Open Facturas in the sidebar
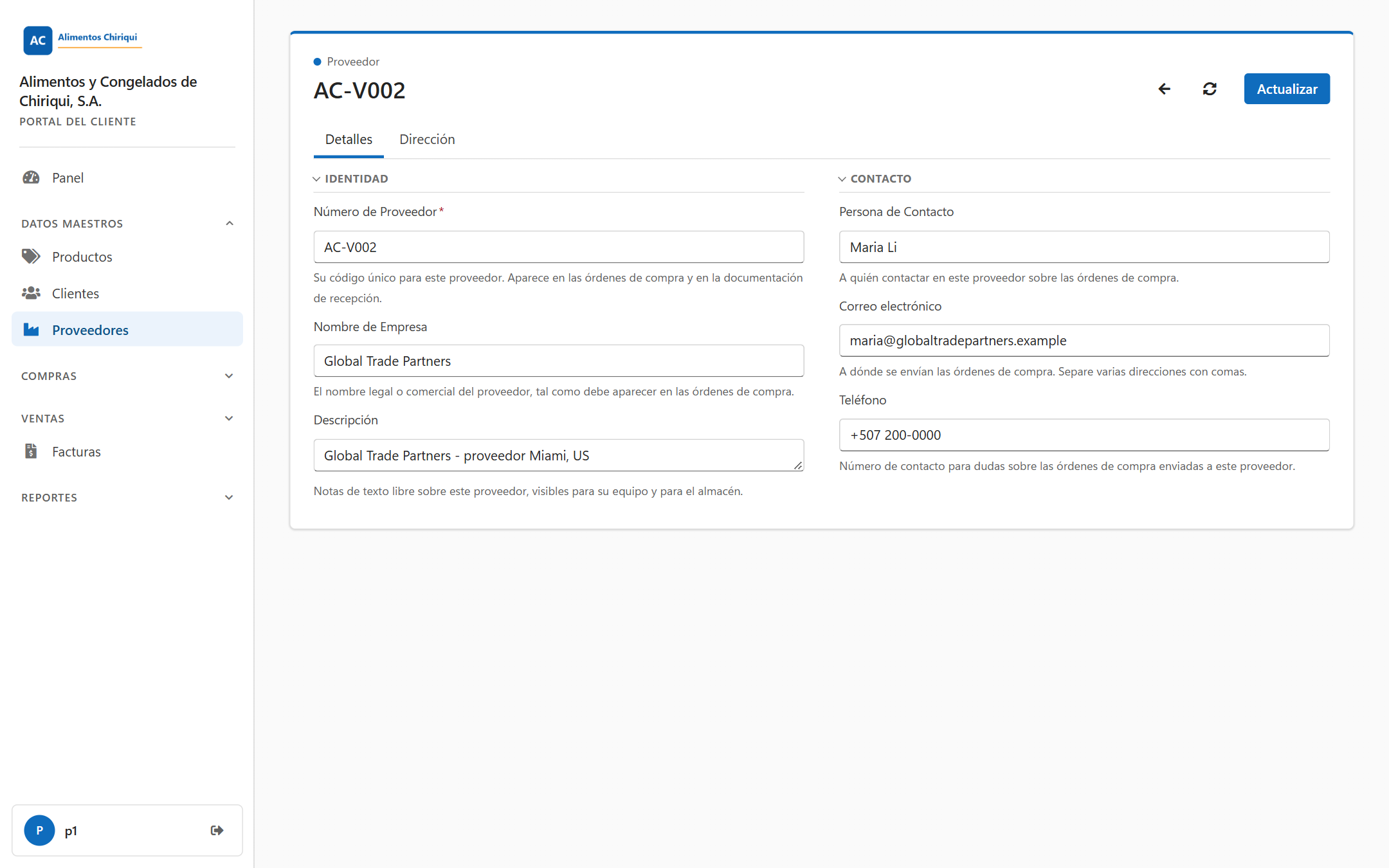The width and height of the screenshot is (1389, 868). 127,451
